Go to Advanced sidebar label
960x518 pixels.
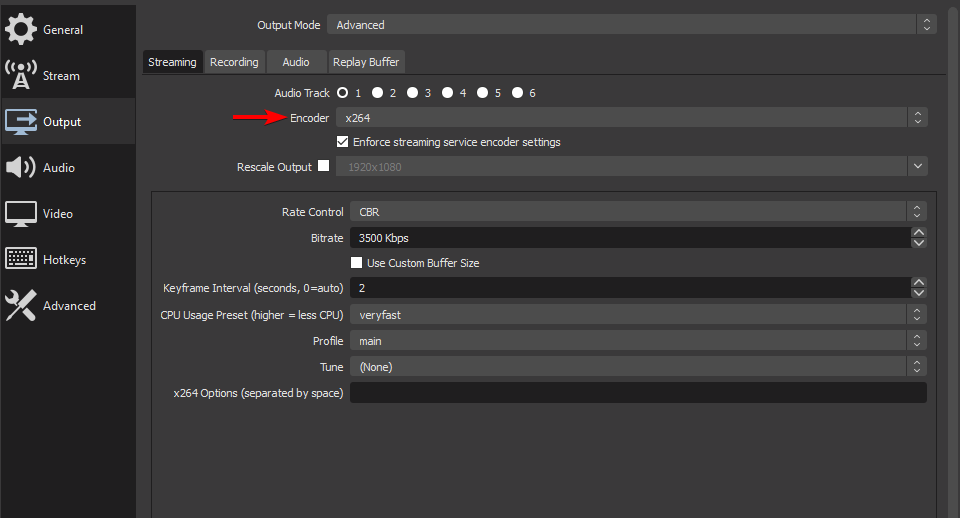69,306
